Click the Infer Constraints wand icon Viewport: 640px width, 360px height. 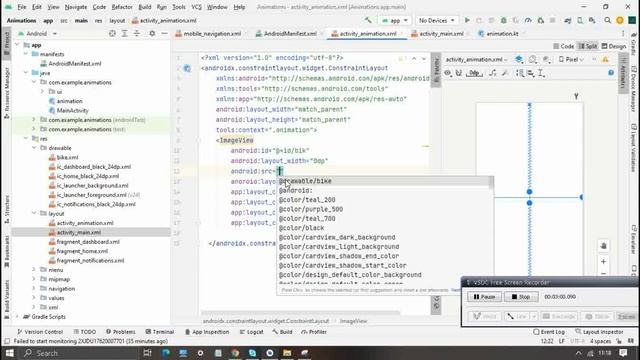click(x=505, y=73)
